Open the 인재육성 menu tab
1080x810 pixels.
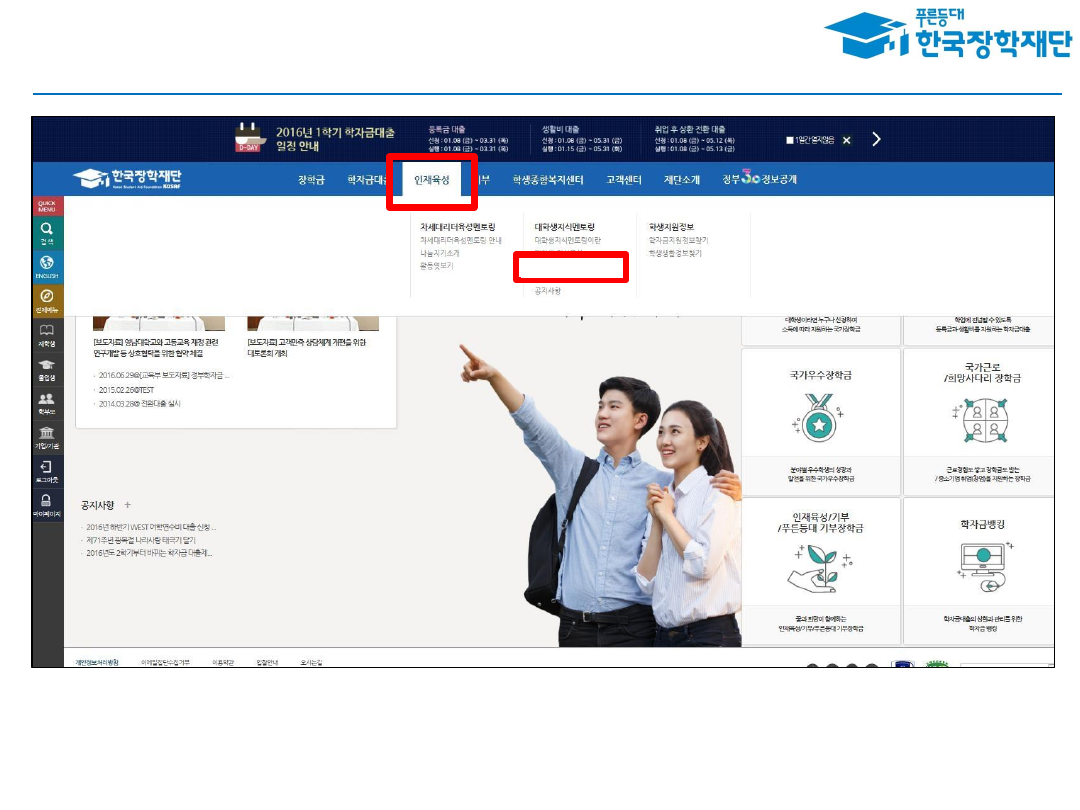[432, 180]
